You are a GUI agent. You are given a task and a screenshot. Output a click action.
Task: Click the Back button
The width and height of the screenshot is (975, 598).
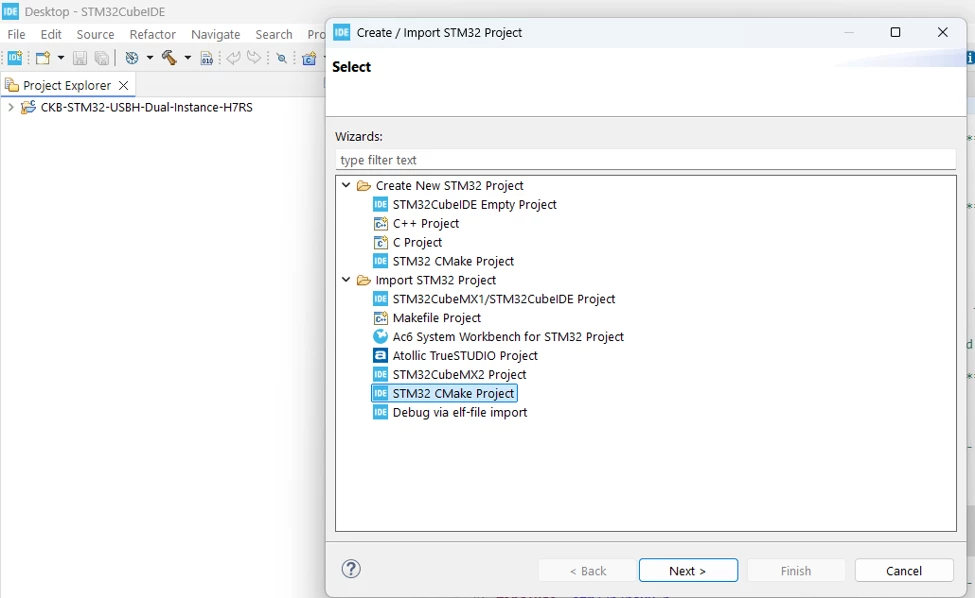coord(588,571)
